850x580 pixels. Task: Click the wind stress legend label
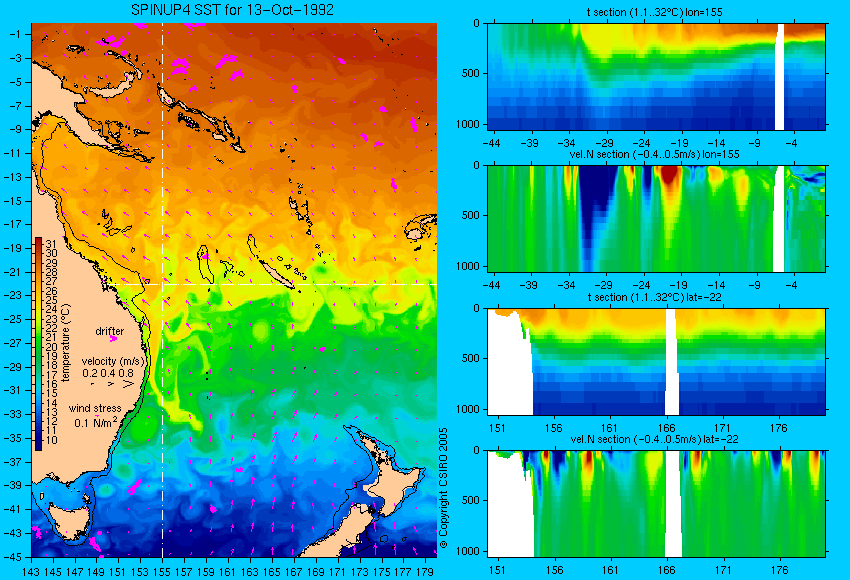click(x=95, y=408)
